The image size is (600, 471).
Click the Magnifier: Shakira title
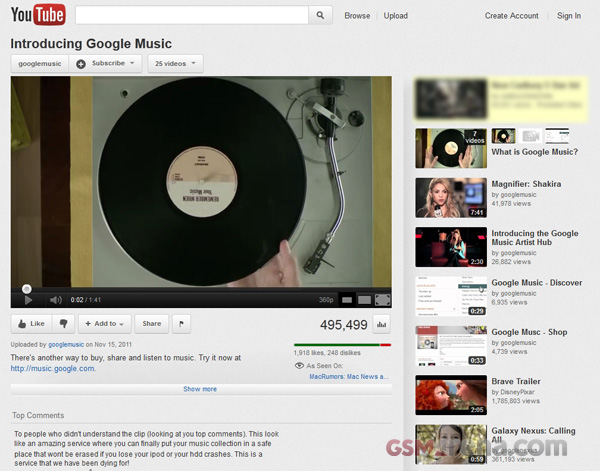(526, 184)
